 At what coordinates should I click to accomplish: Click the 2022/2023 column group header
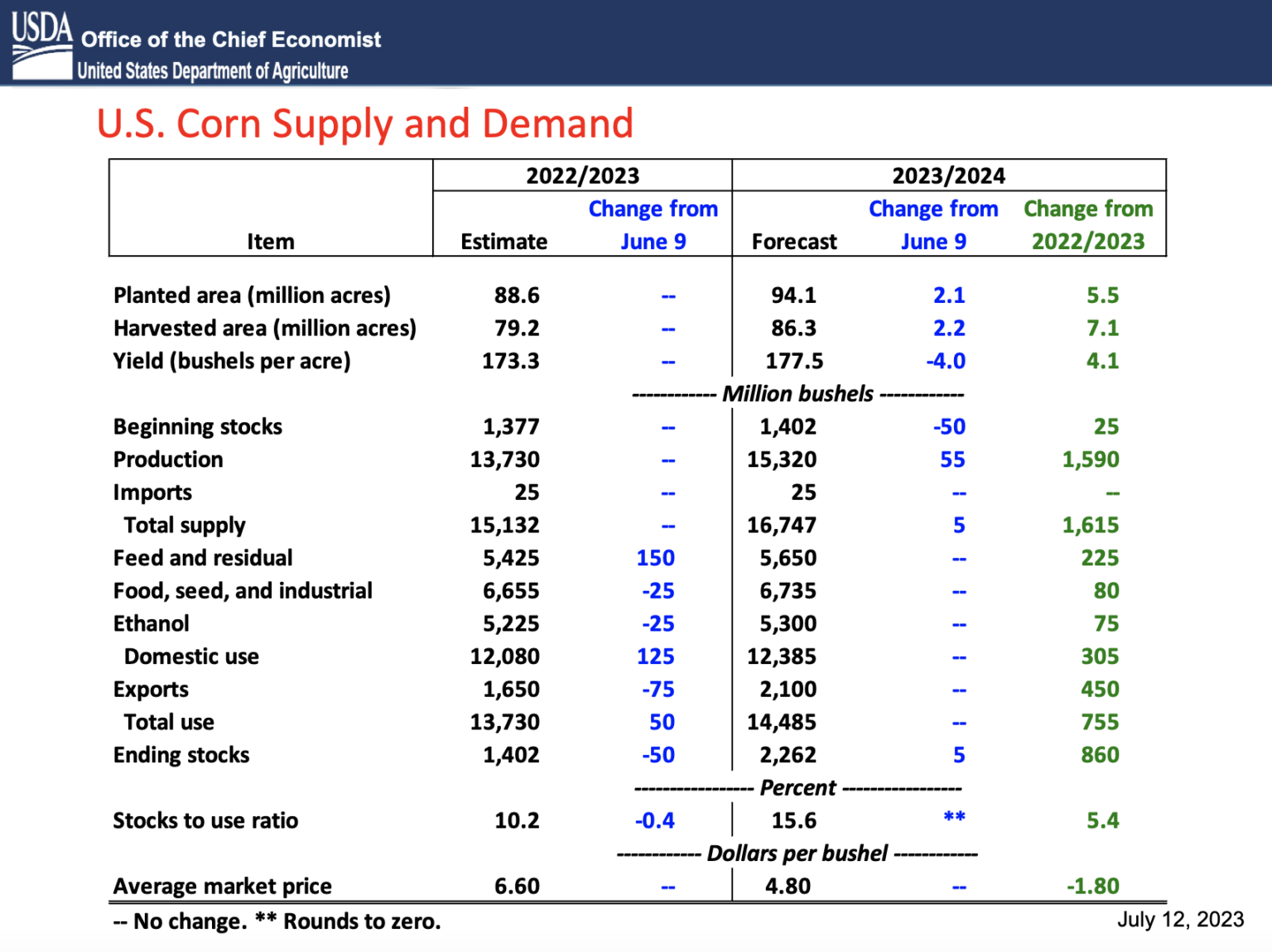click(583, 175)
